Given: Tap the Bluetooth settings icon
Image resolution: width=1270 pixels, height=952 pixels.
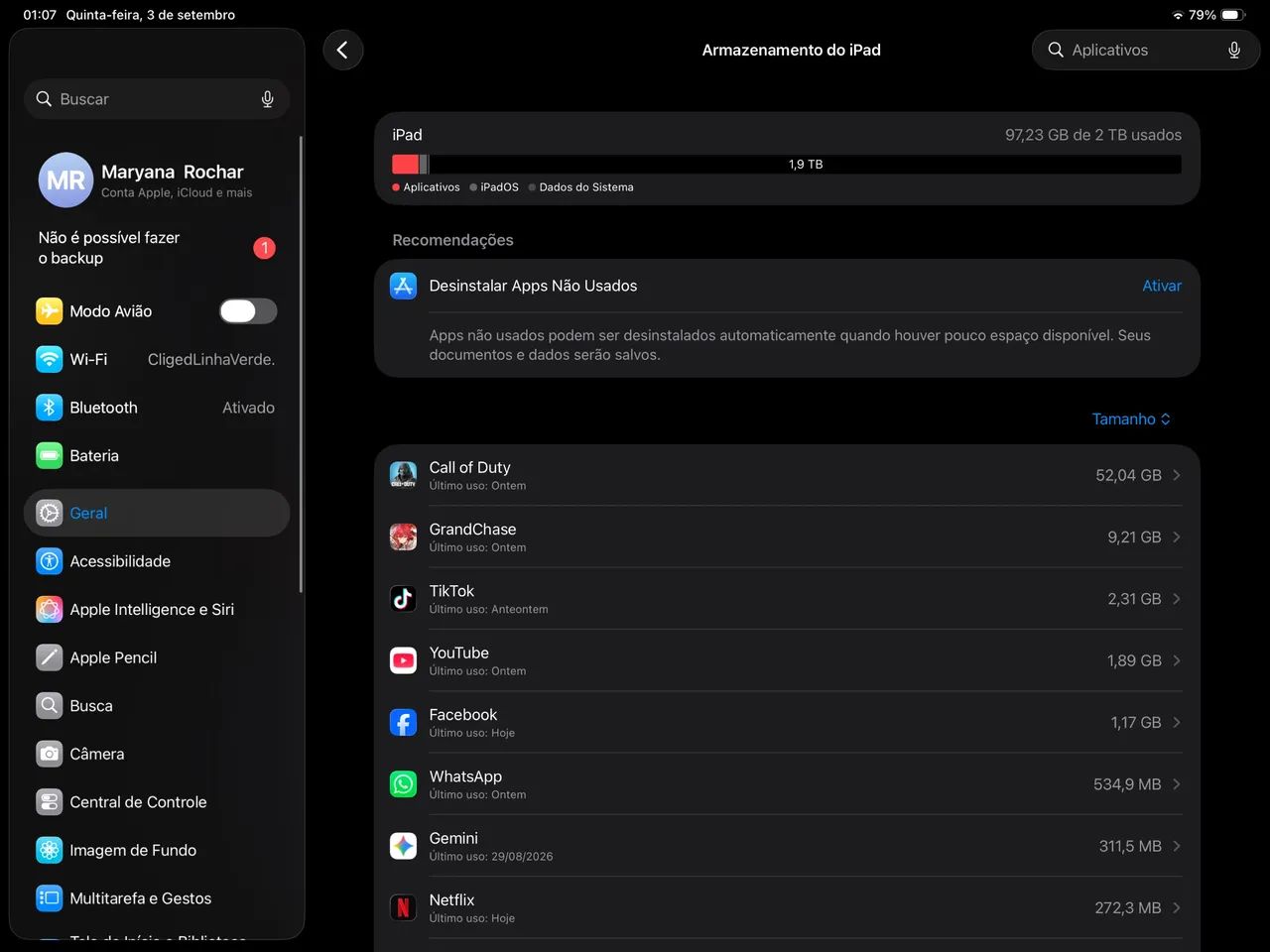Looking at the screenshot, I should point(49,408).
